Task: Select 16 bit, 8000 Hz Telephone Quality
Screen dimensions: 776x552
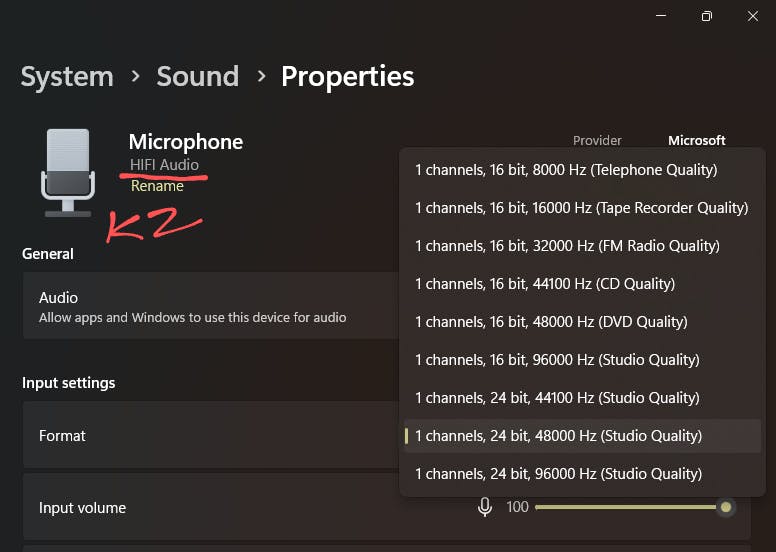Action: click(x=566, y=170)
